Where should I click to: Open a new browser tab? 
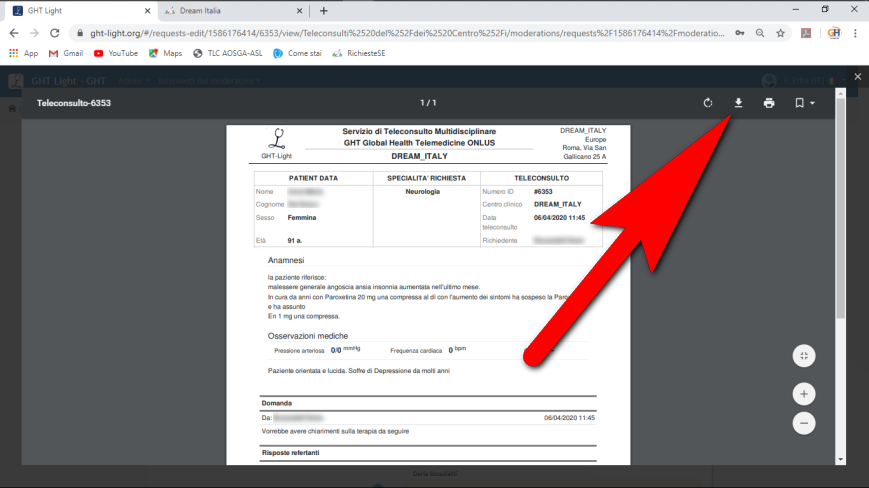point(323,11)
